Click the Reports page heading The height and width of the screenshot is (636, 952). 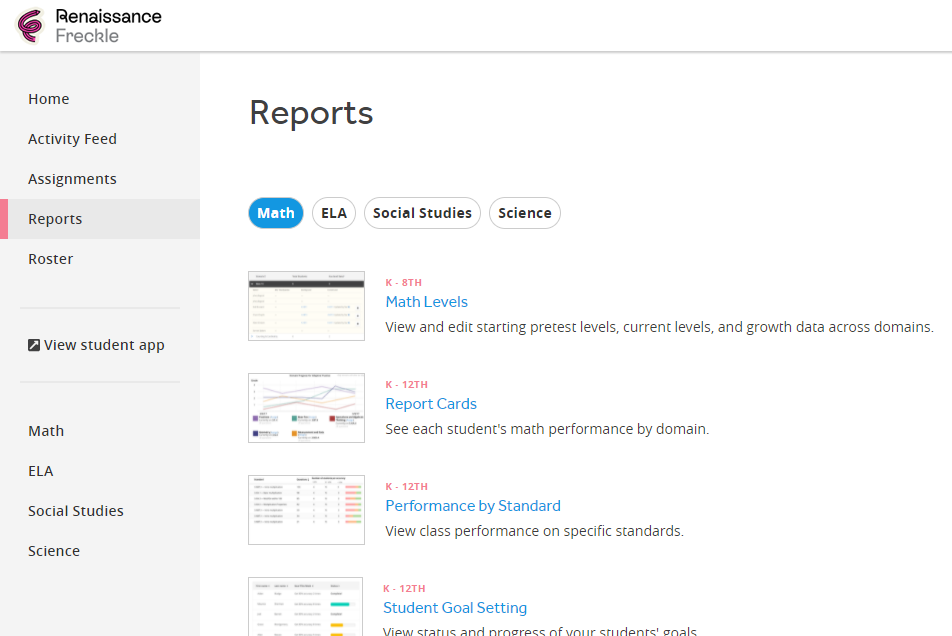click(x=311, y=113)
